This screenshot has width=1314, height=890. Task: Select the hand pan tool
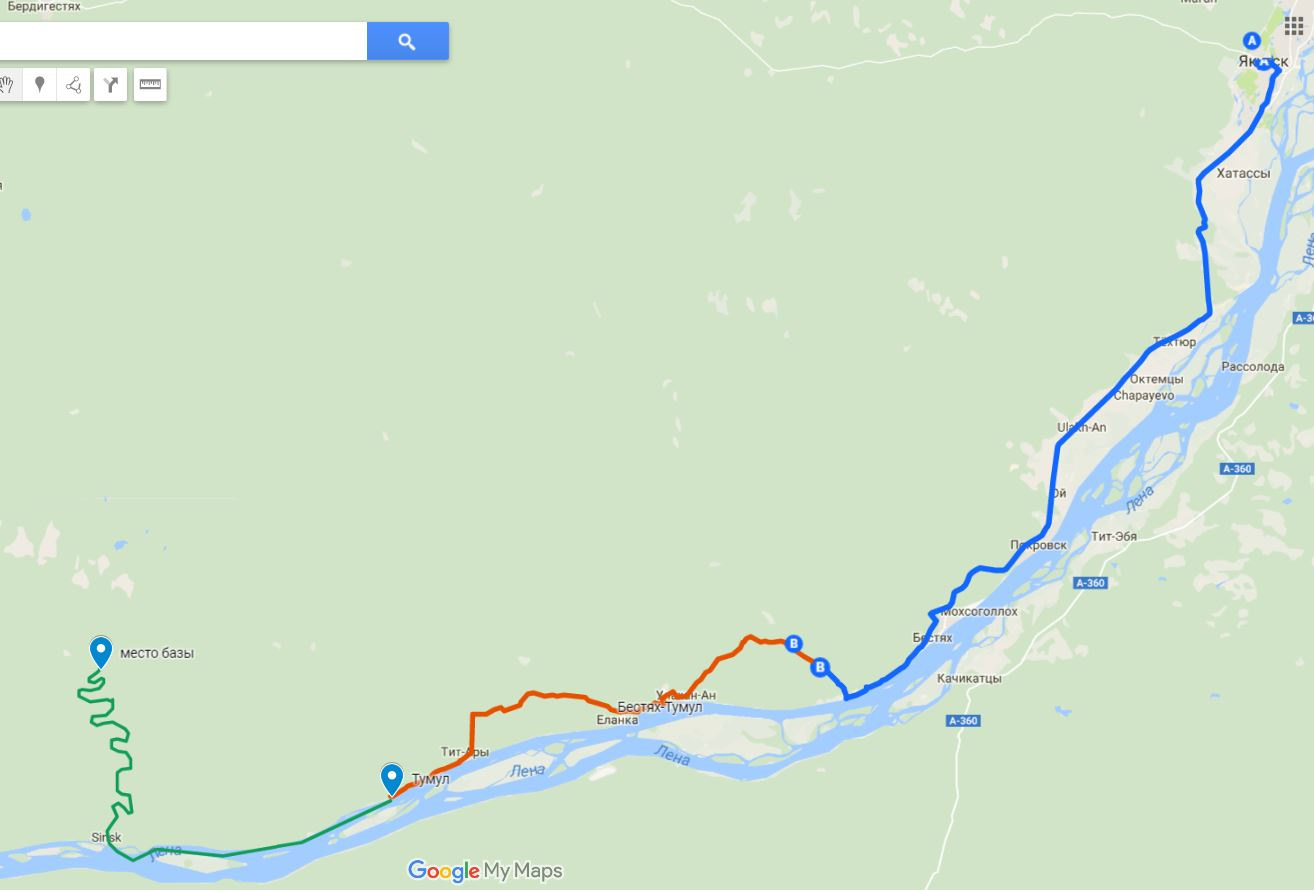pos(7,85)
